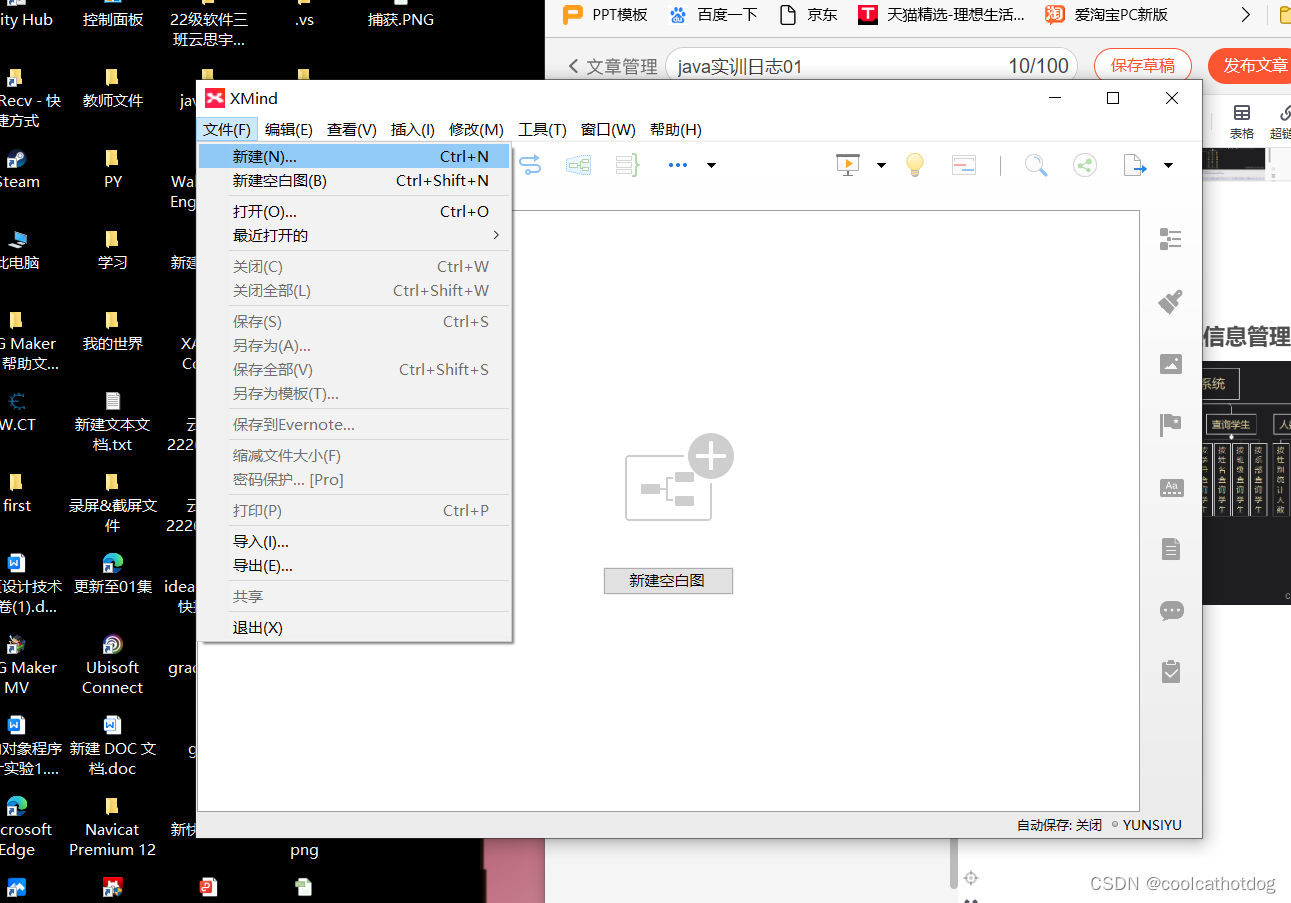1291x903 pixels.
Task: Click the 新建空白图 button in canvas
Action: (x=668, y=580)
